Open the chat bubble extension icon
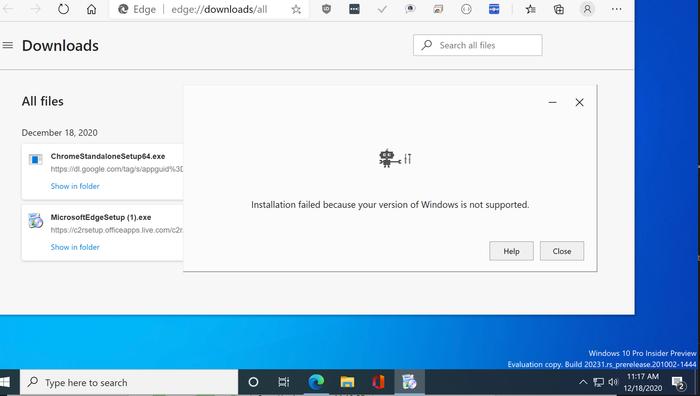 (410, 9)
